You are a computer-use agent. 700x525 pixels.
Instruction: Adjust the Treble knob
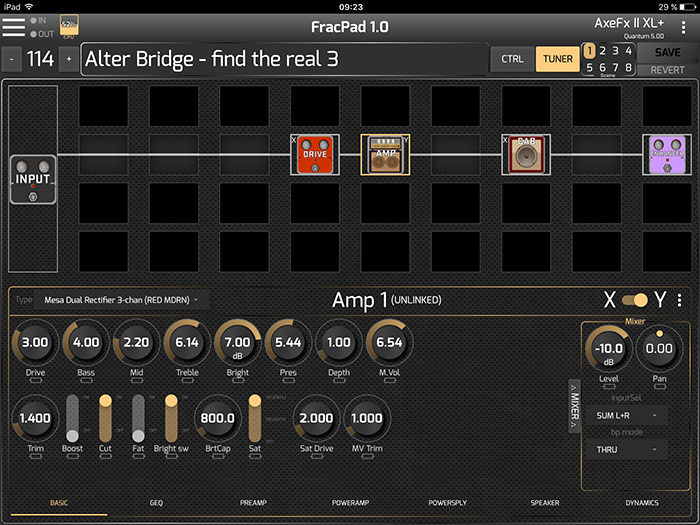187,342
